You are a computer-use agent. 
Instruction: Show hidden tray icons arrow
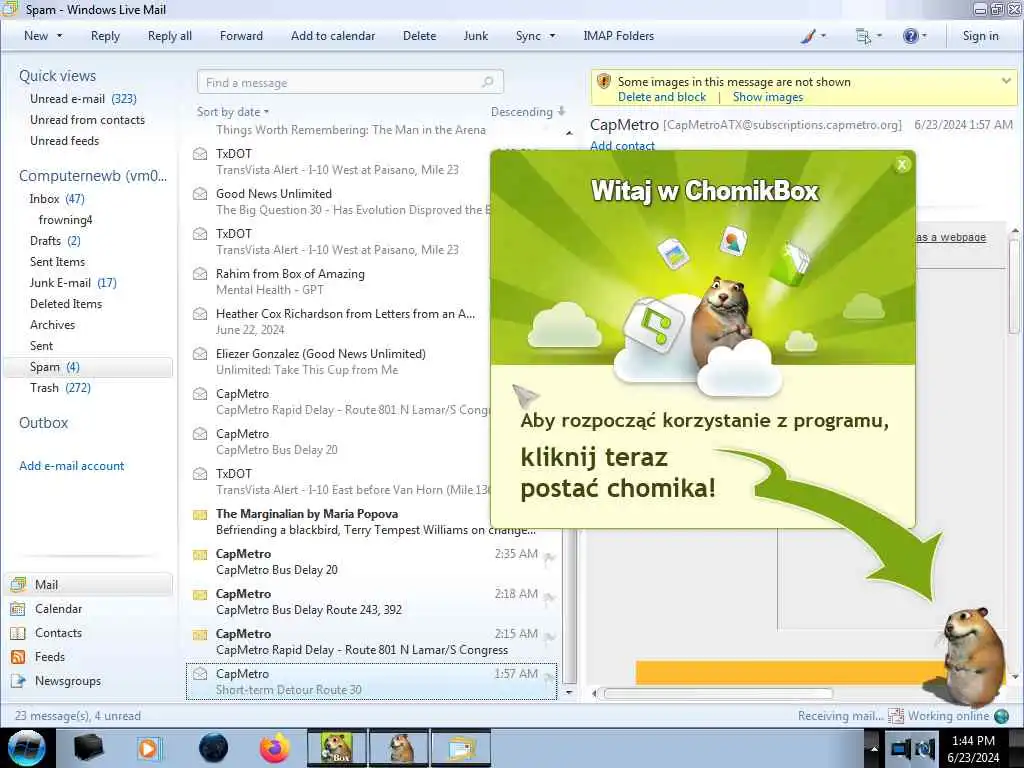[x=874, y=748]
